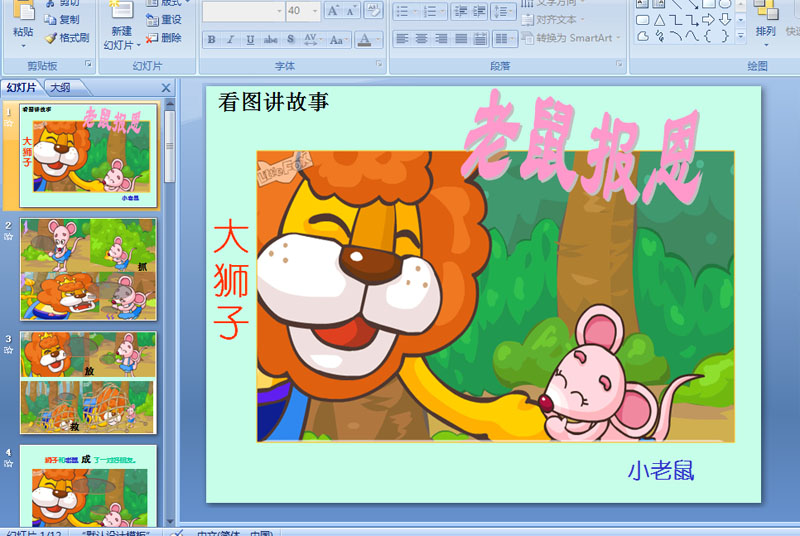
Task: Pick the triangle shape in the drawing gallery
Action: coord(659,20)
